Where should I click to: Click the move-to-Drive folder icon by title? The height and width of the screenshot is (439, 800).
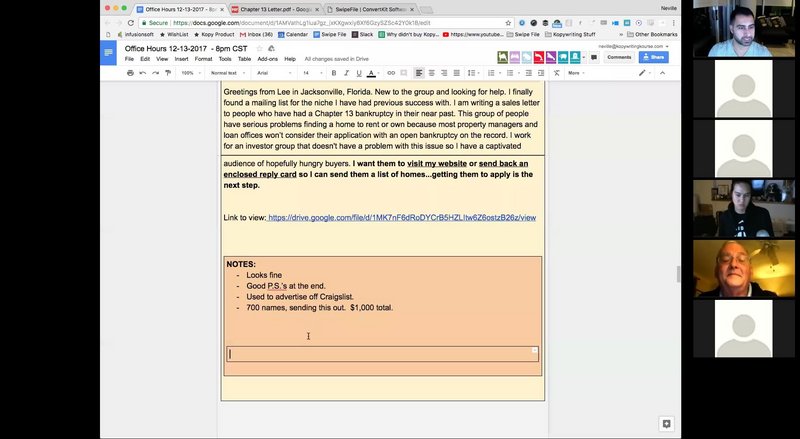pyautogui.click(x=271, y=48)
